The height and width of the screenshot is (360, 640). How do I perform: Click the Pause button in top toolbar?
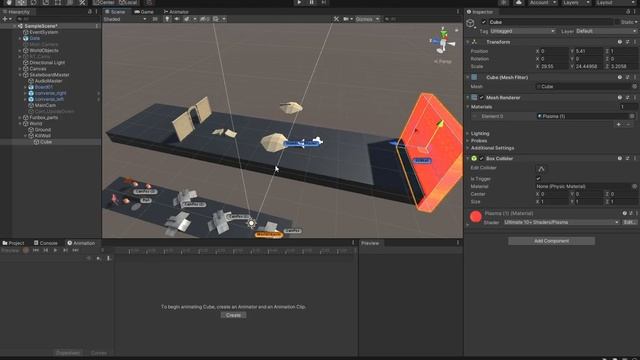(x=311, y=2)
